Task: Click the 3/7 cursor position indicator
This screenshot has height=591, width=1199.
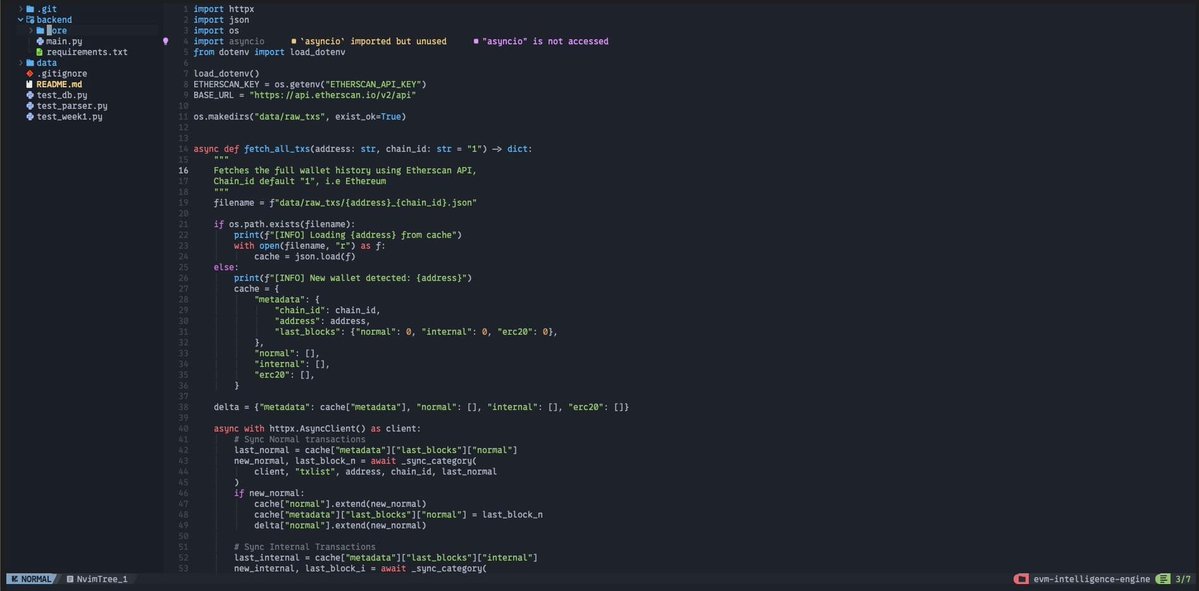Action: click(1183, 580)
